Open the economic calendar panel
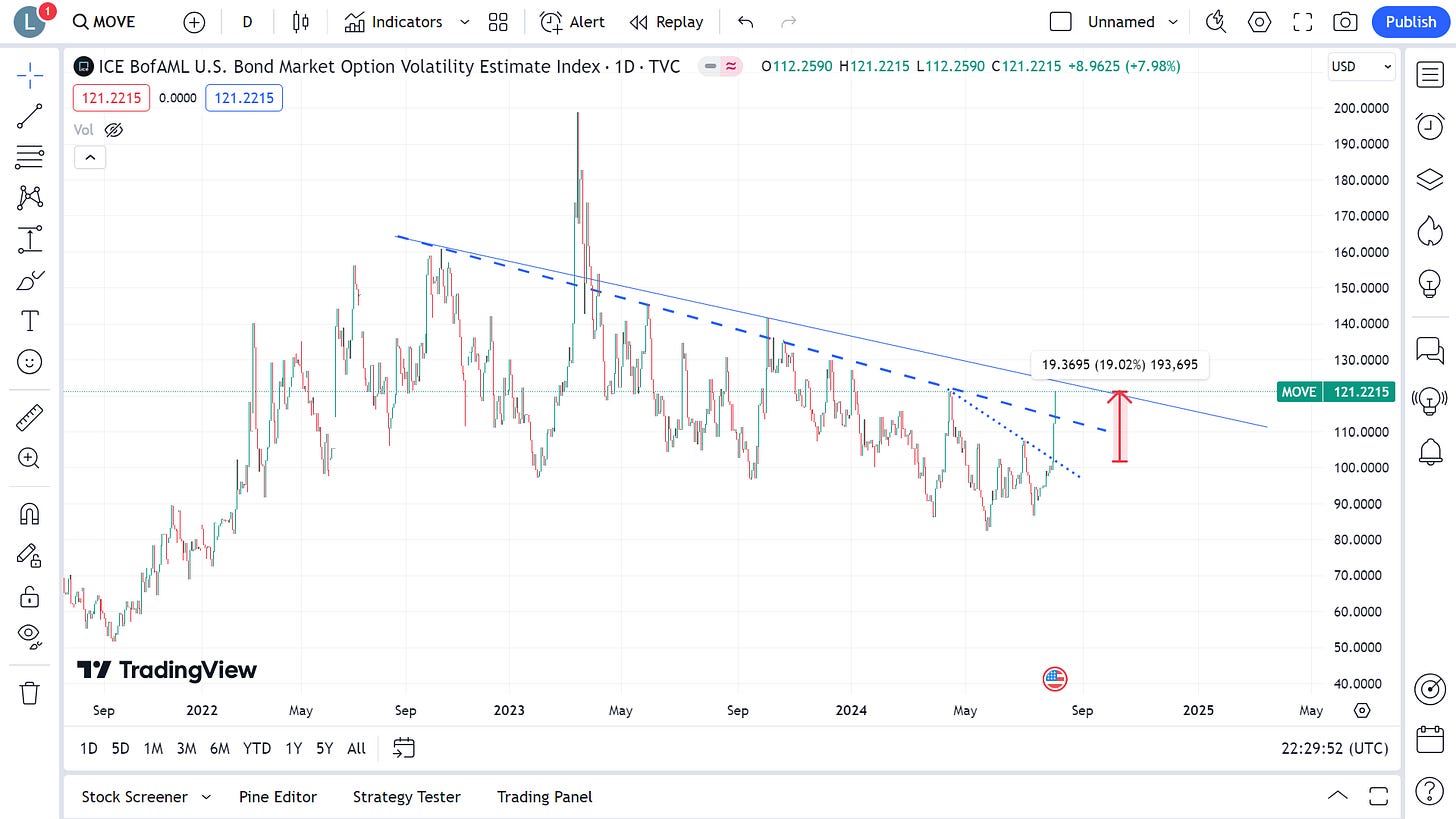The width and height of the screenshot is (1456, 819). point(1430,740)
